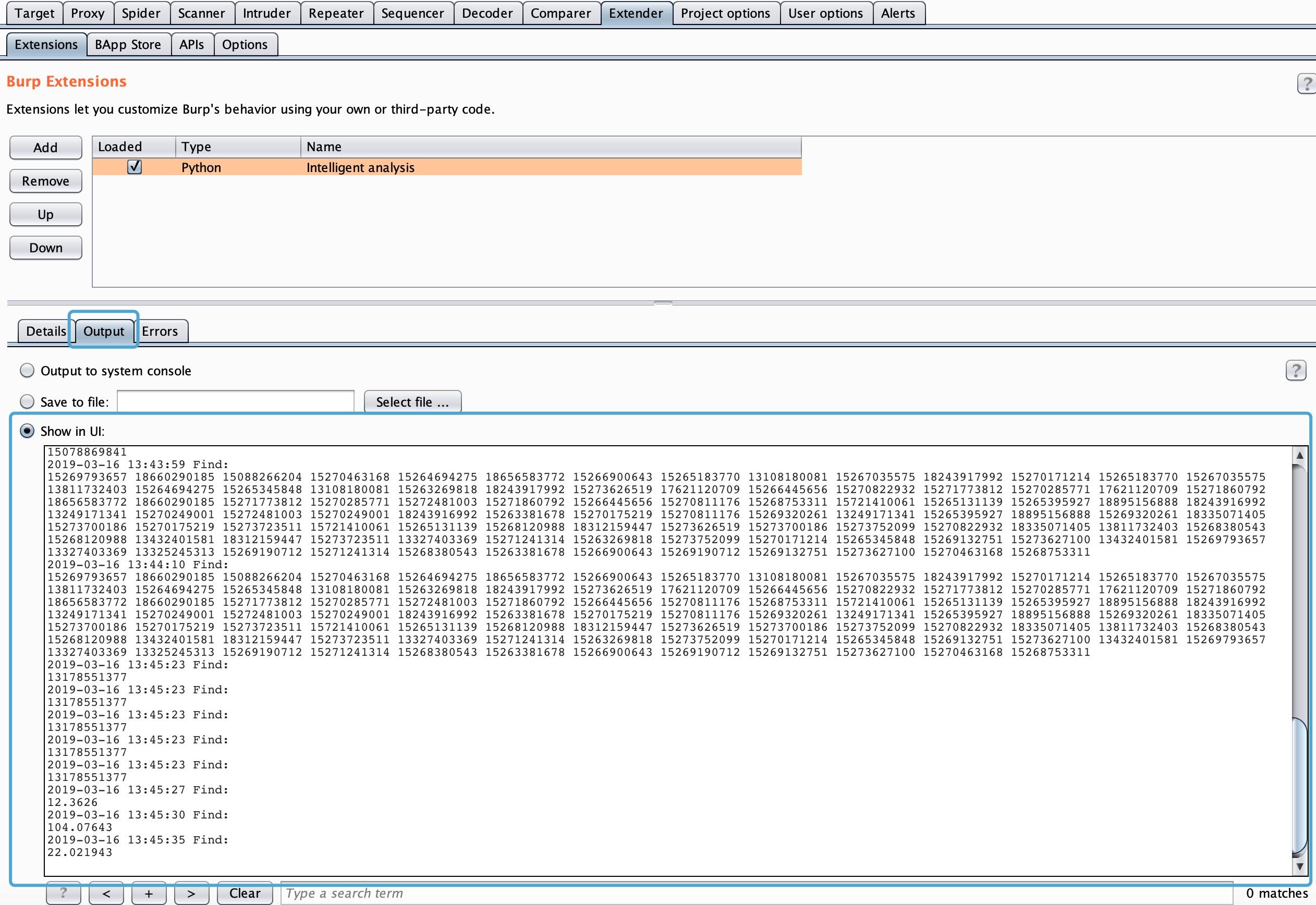Open the Spider tab
The width and height of the screenshot is (1316, 905).
point(141,13)
